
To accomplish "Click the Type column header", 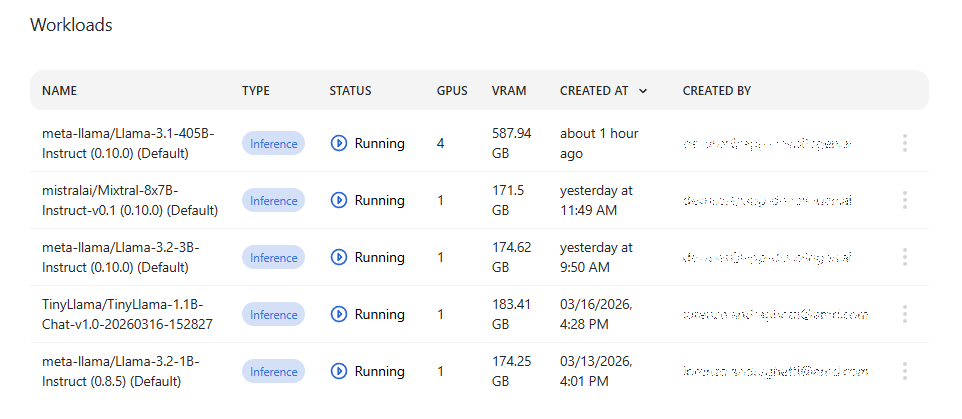I will pyautogui.click(x=256, y=91).
